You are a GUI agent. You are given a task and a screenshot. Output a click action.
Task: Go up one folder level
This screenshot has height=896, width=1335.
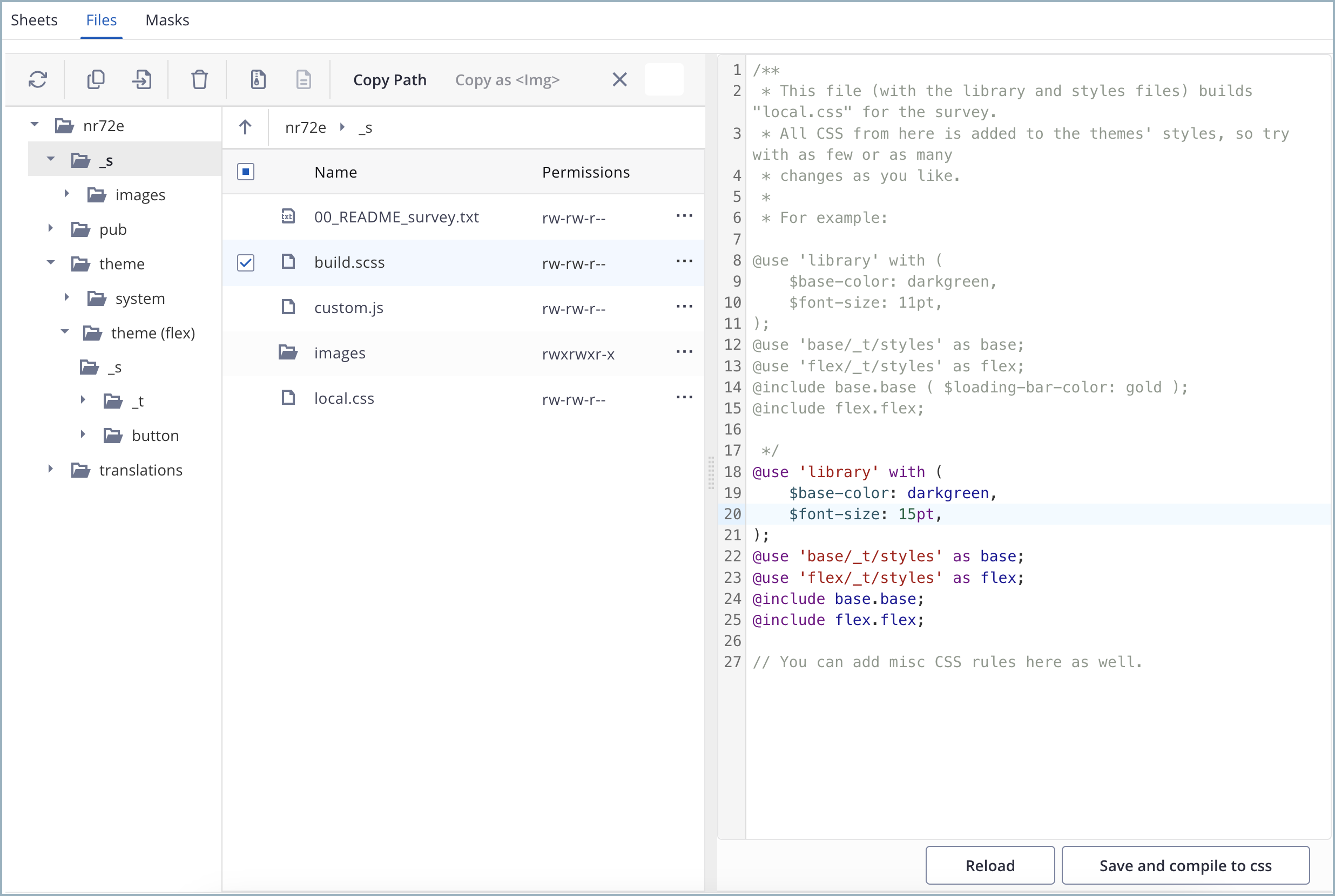pyautogui.click(x=245, y=127)
